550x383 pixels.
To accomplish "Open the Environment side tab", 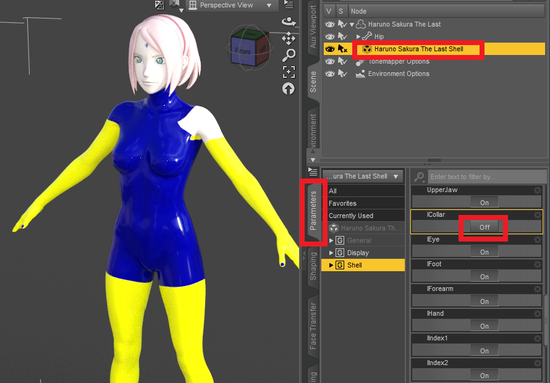I will coord(313,130).
